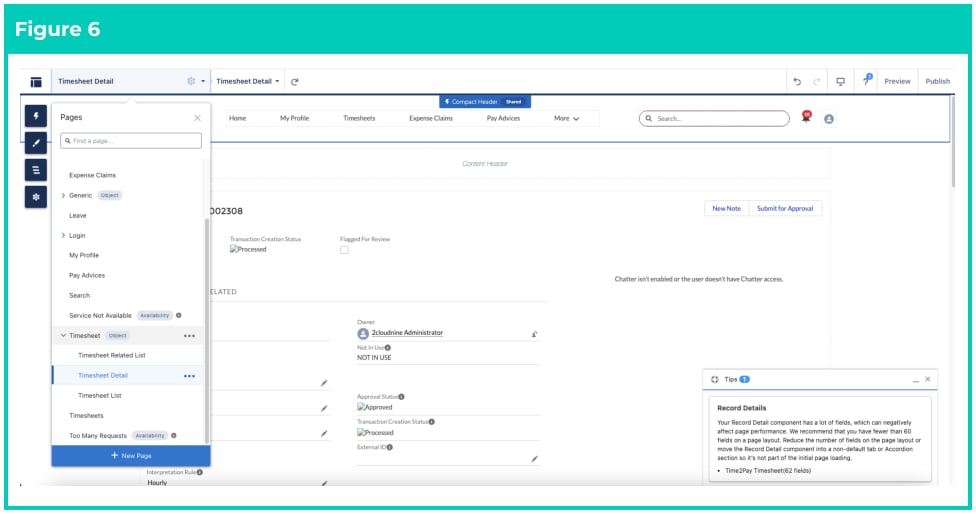Screen dimensions: 976x514
Task: Select the Too Many Requests page
Action: [98, 436]
